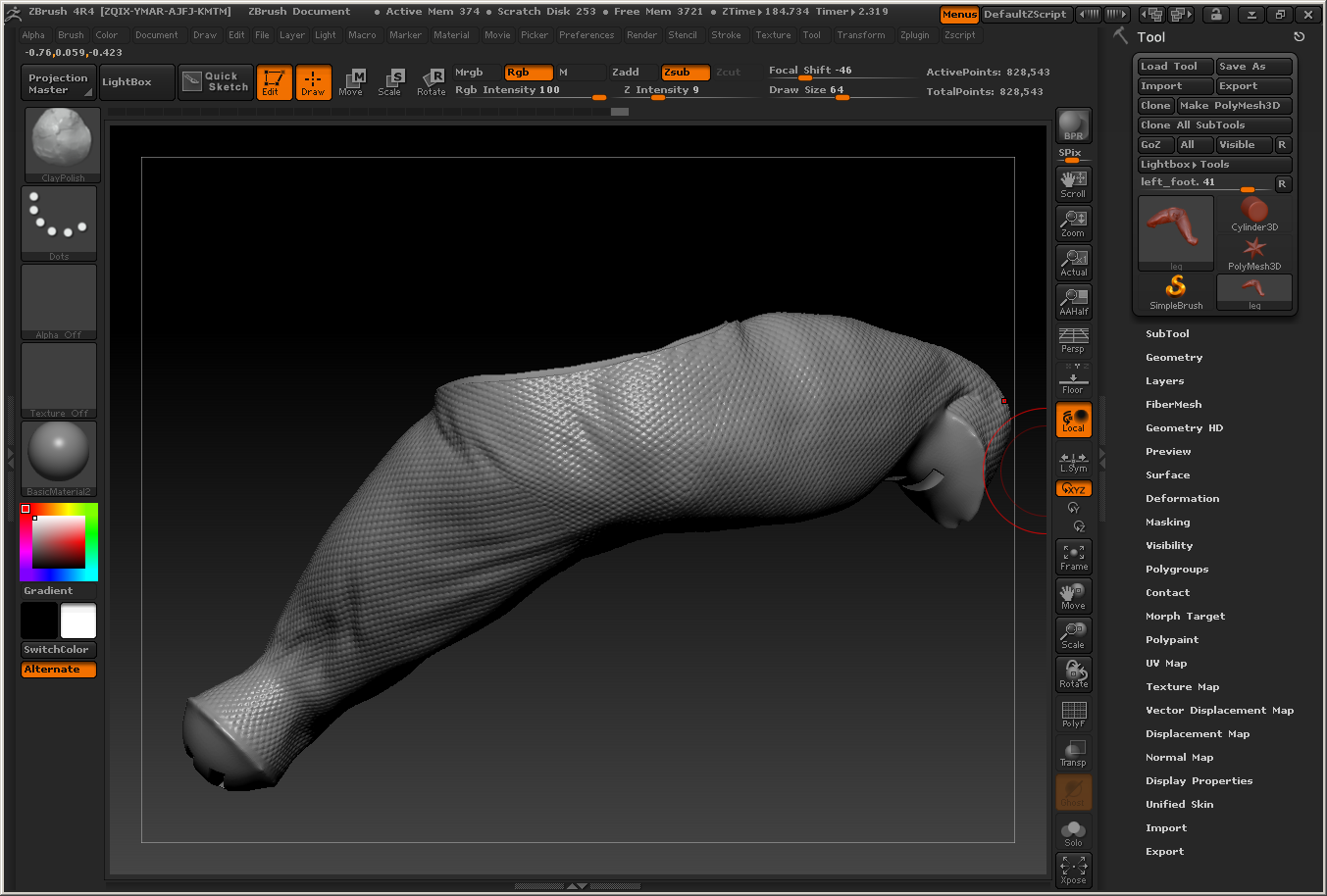Click the AAHalf zoom icon

[1073, 301]
